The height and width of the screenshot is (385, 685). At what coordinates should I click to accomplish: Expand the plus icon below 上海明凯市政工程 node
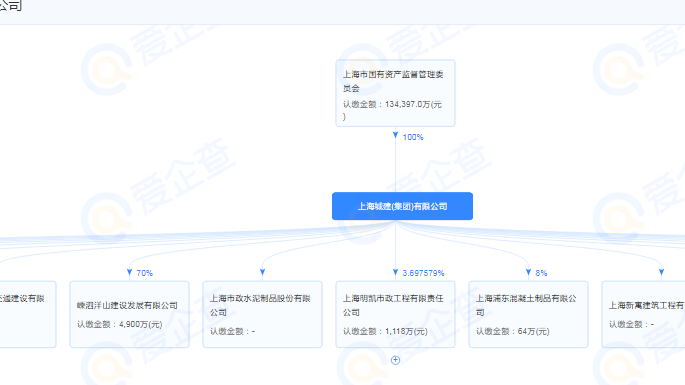coord(395,360)
